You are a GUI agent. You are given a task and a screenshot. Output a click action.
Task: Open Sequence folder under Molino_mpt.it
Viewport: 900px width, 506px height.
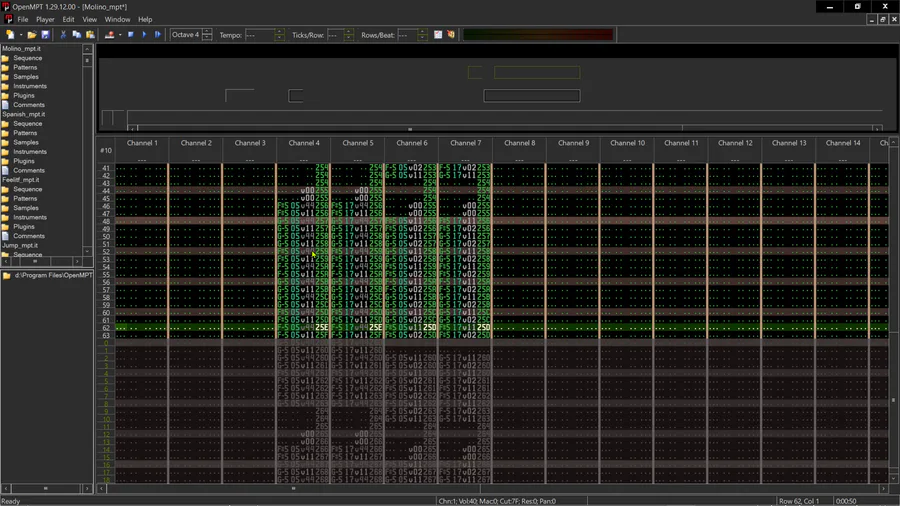pyautogui.click(x=28, y=58)
